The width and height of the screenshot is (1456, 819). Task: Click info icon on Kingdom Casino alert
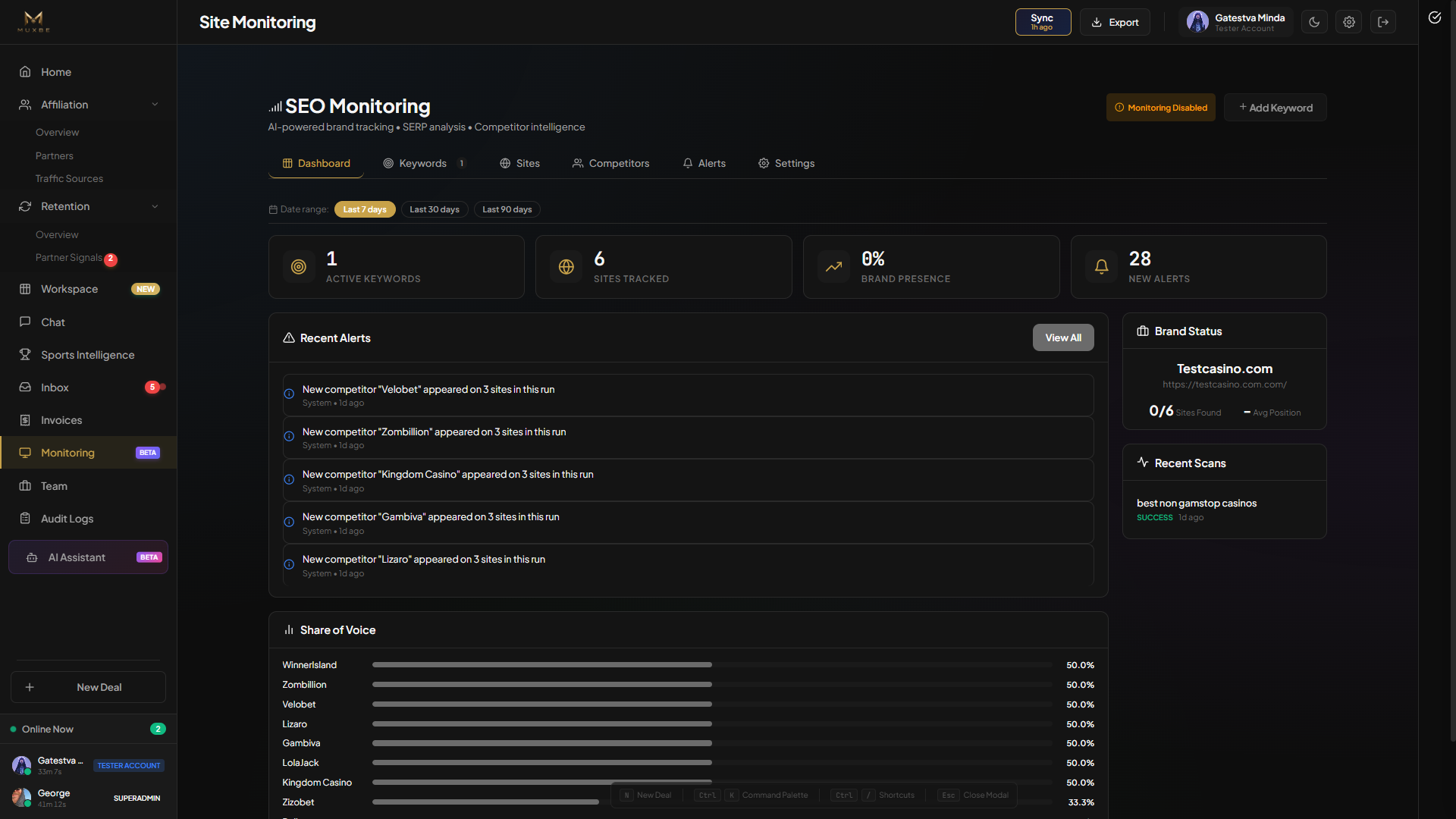(289, 479)
